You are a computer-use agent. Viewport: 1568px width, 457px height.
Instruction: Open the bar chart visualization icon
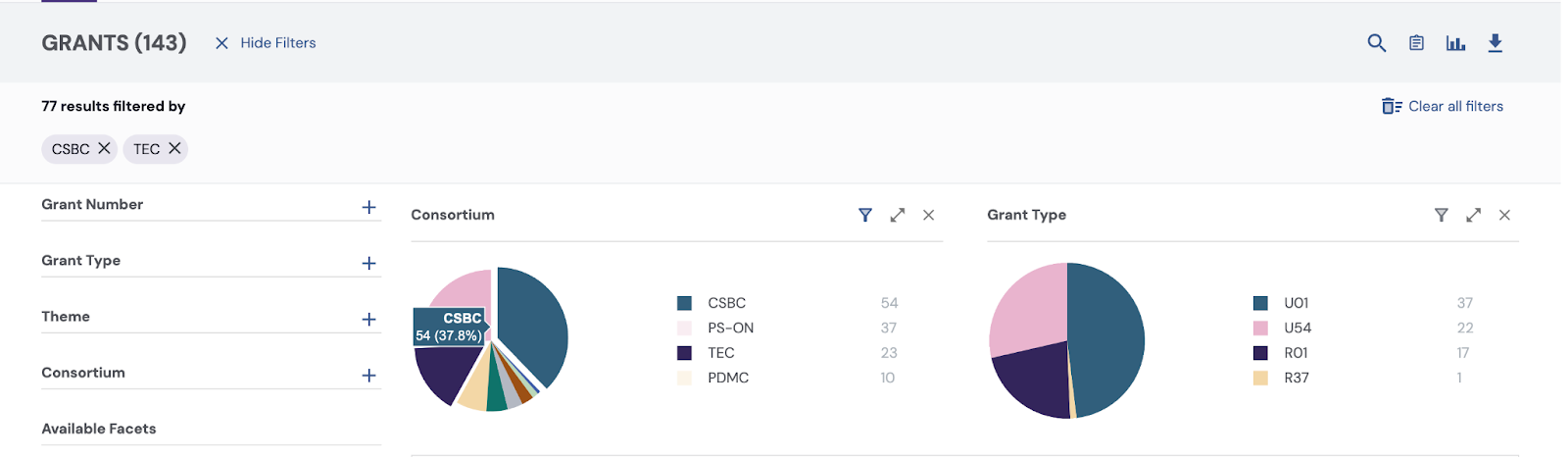pos(1455,43)
